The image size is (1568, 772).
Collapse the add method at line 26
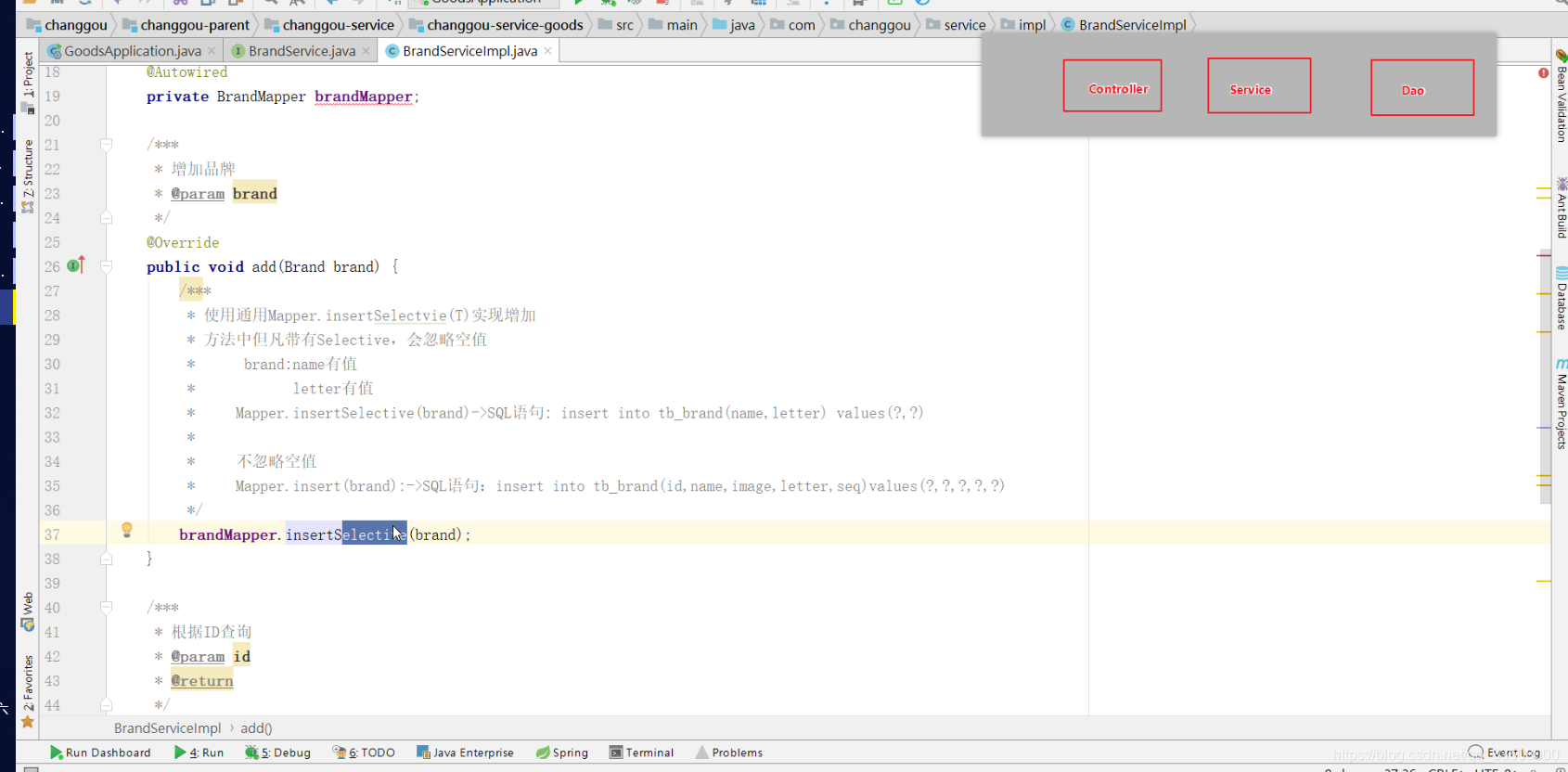tap(106, 266)
